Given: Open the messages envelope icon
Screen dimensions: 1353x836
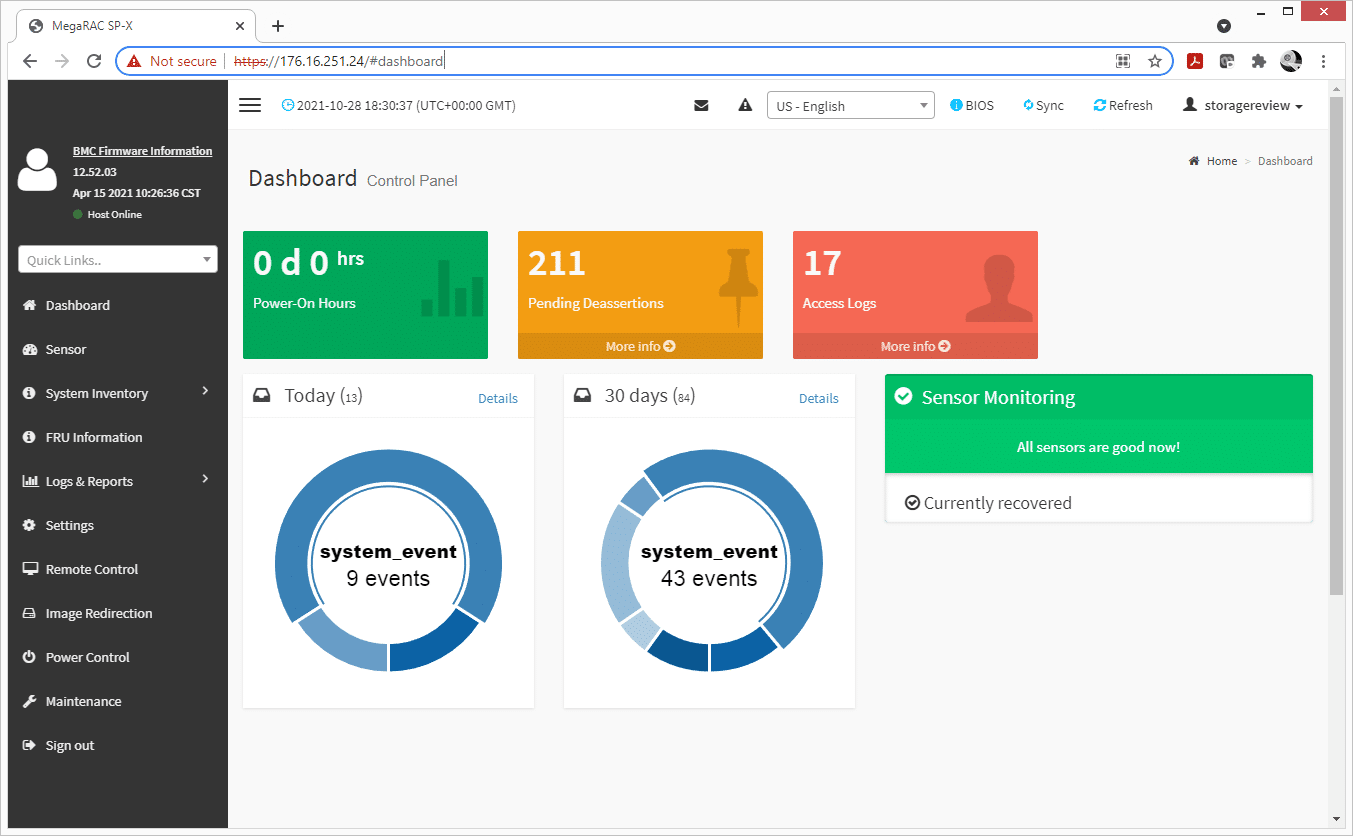Looking at the screenshot, I should [701, 105].
